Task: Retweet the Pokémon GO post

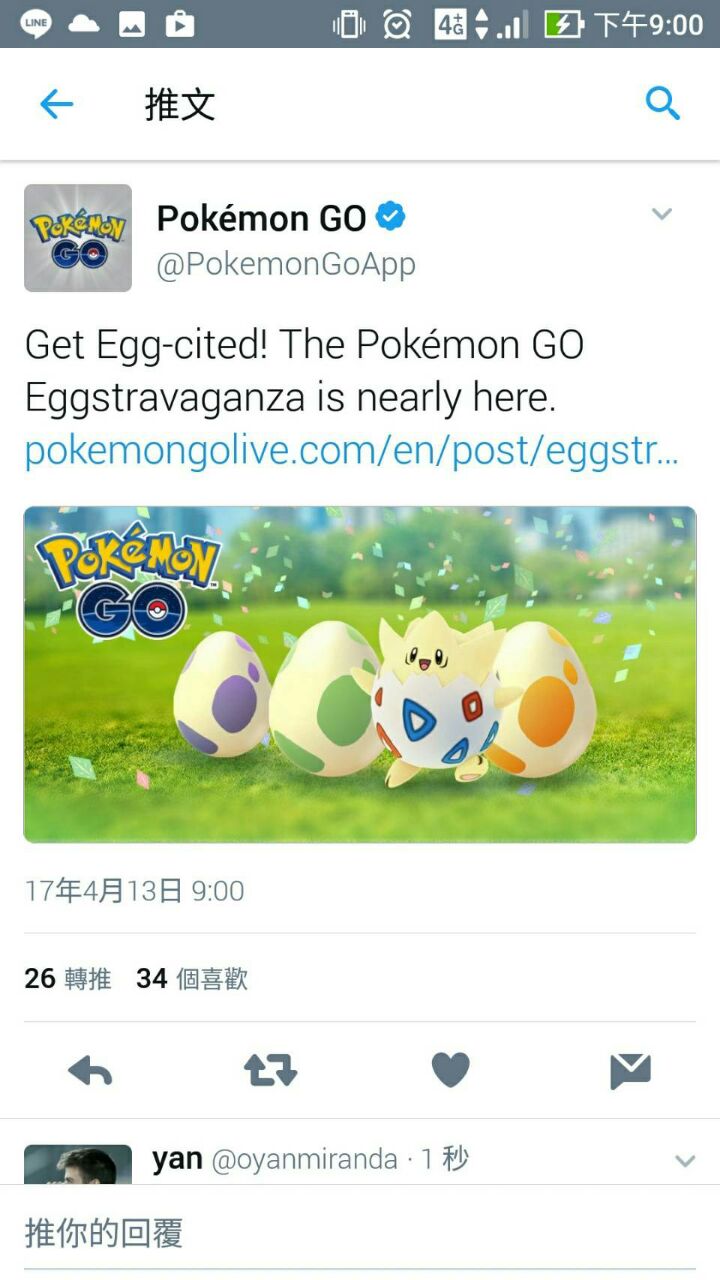Action: pyautogui.click(x=271, y=1071)
